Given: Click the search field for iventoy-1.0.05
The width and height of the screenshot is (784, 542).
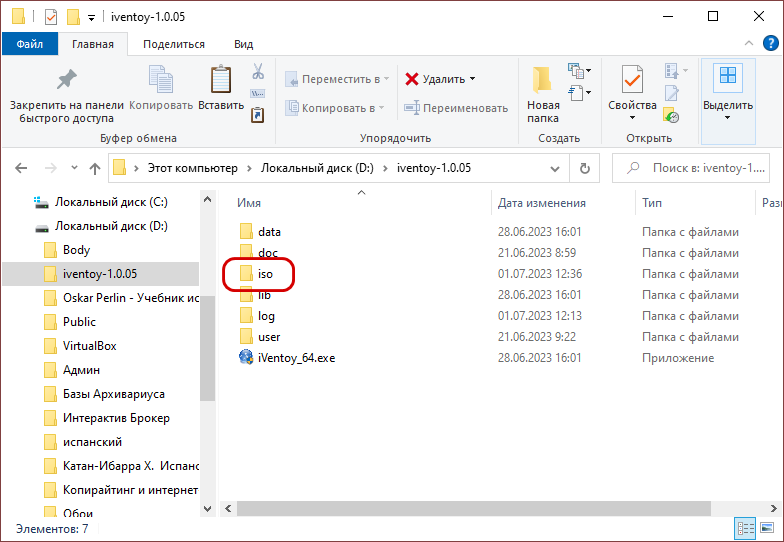Looking at the screenshot, I should click(x=690, y=168).
